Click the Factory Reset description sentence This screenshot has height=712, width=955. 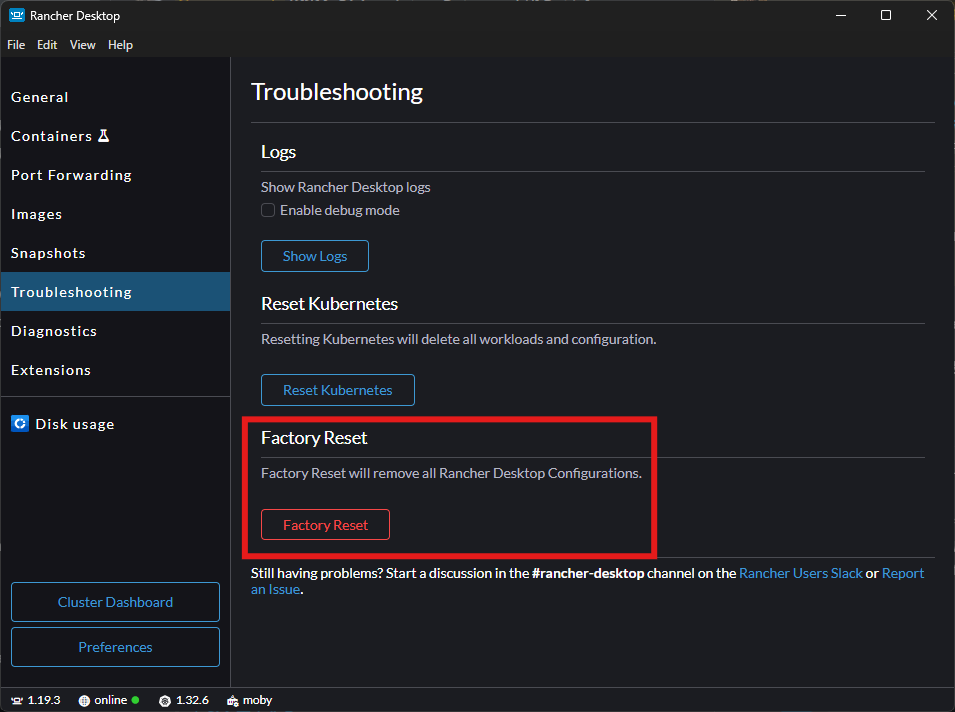point(451,473)
